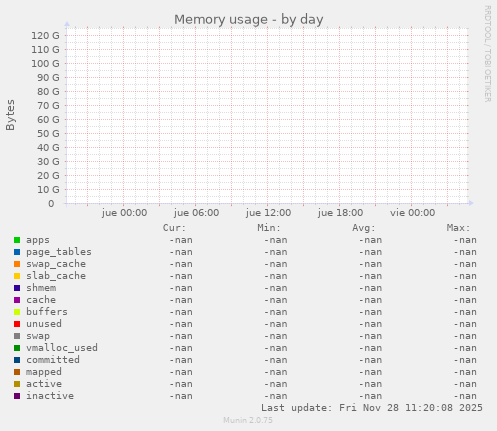Click the apps green color swatch
The image size is (497, 431).
[17, 240]
